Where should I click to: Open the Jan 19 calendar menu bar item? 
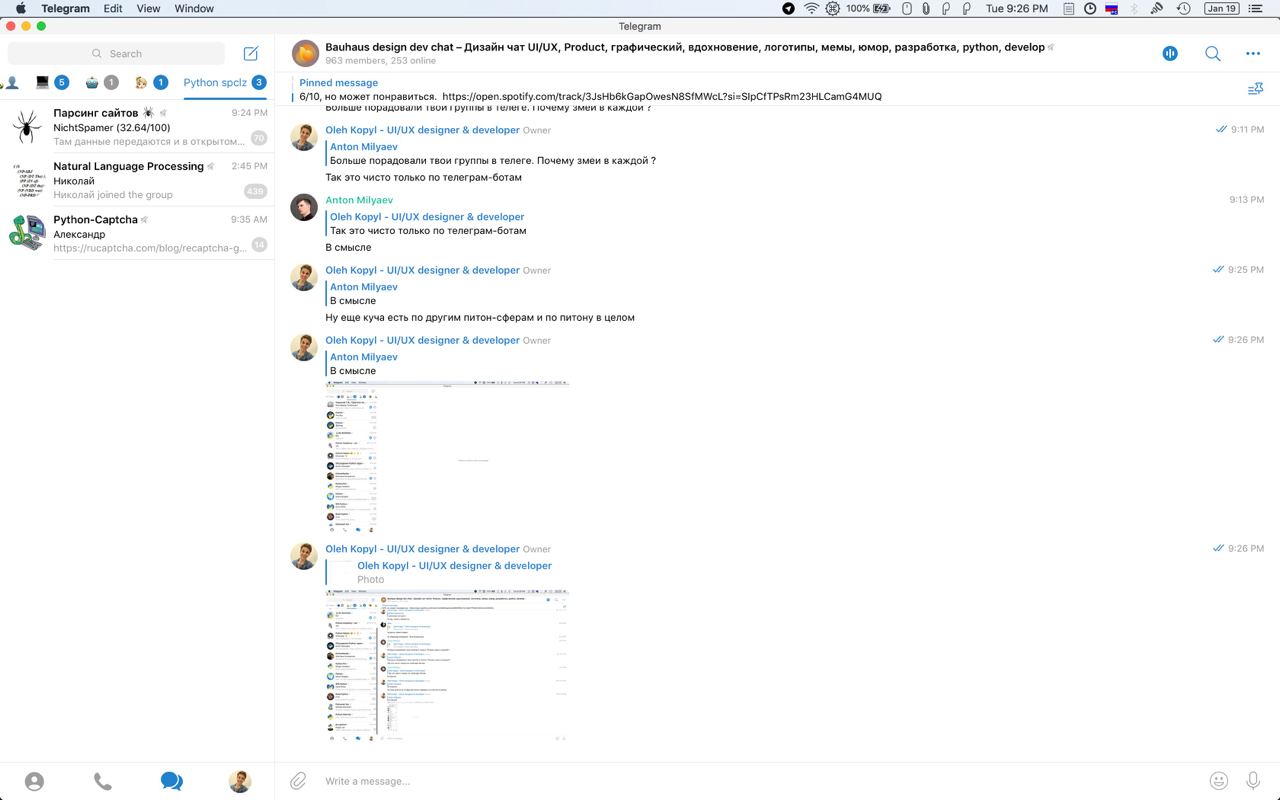click(1221, 8)
